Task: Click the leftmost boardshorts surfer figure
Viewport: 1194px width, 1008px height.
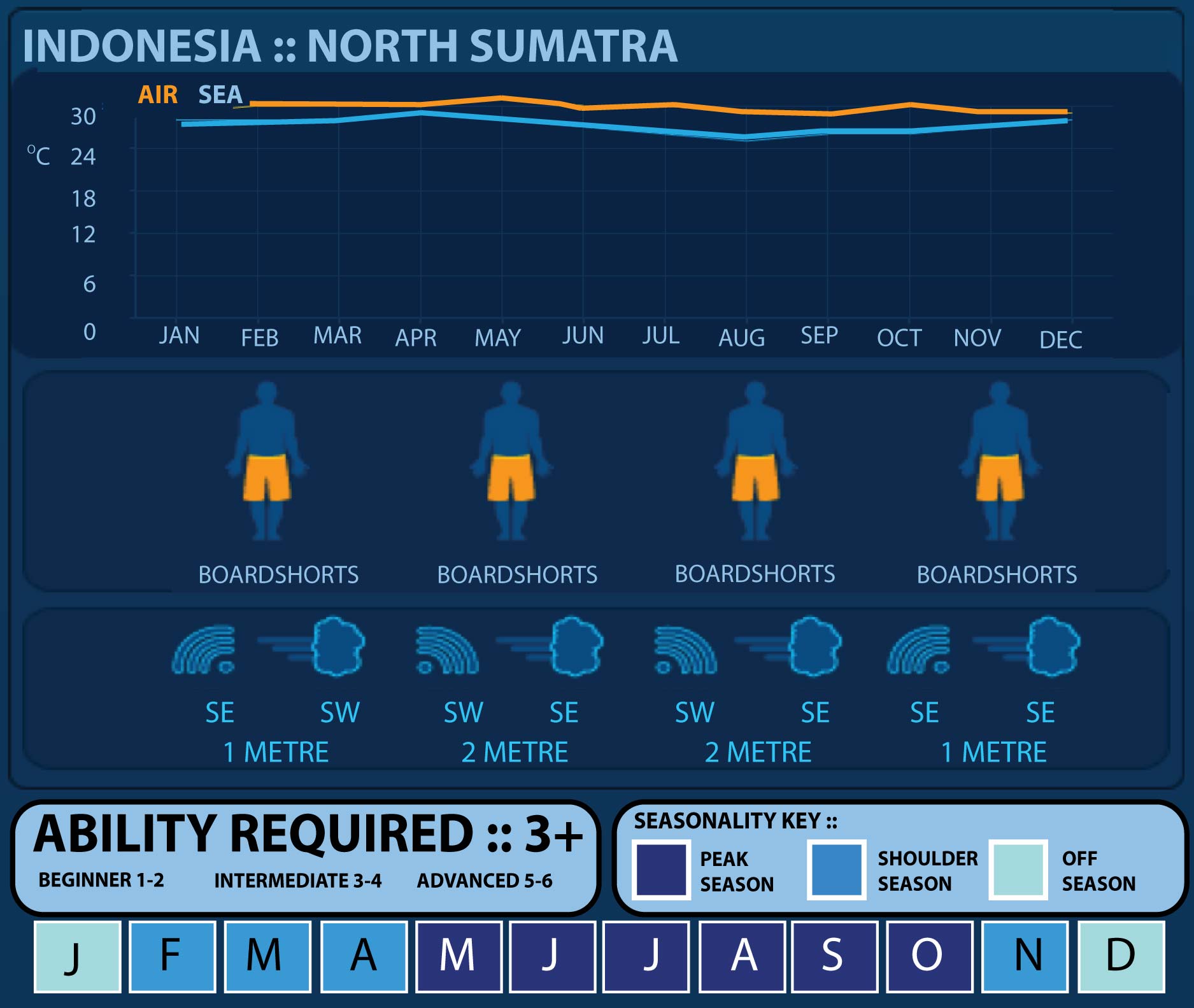Action: [267, 462]
